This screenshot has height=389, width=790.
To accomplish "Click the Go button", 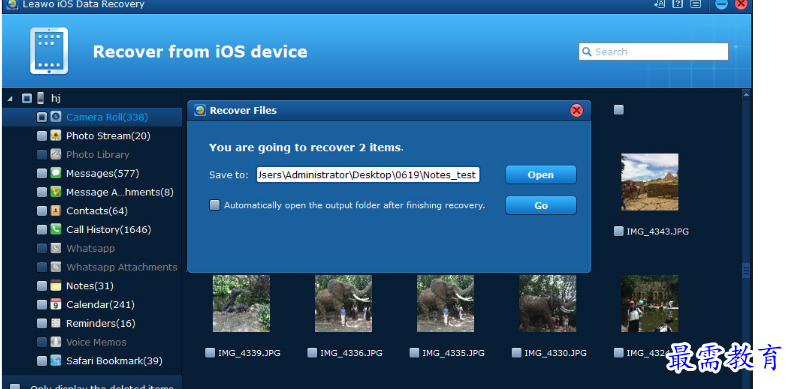I will point(541,206).
